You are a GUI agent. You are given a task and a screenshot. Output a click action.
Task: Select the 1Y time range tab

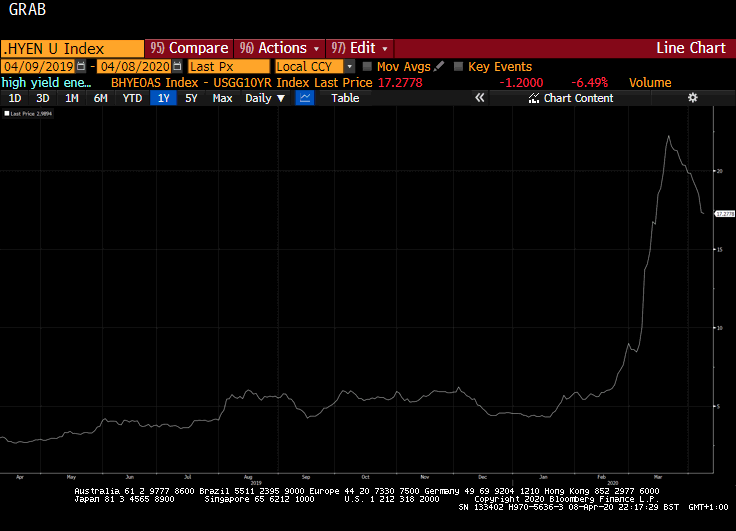click(x=163, y=98)
